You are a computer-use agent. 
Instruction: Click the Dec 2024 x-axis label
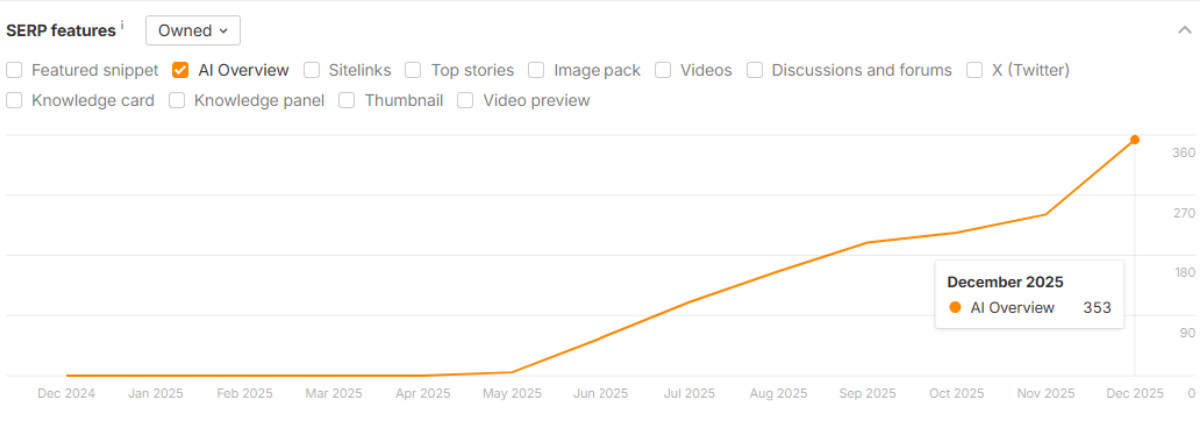[x=67, y=394]
